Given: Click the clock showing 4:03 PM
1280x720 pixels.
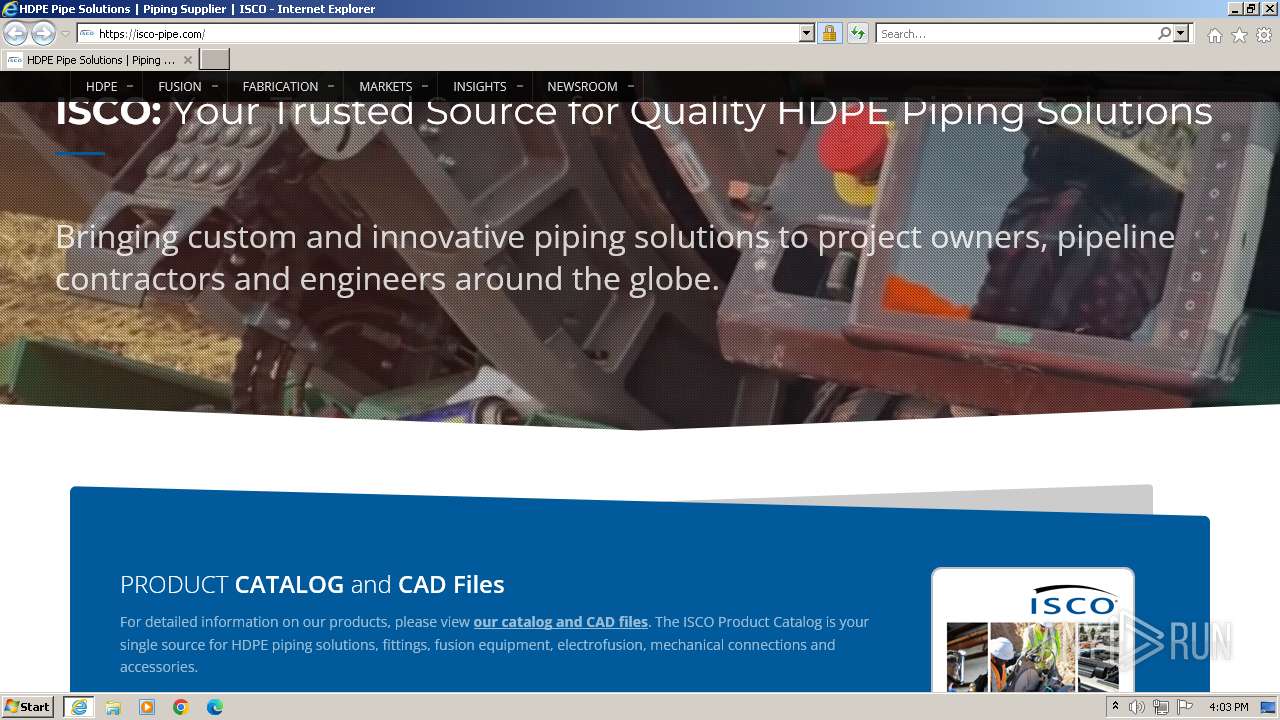Looking at the screenshot, I should pos(1228,707).
